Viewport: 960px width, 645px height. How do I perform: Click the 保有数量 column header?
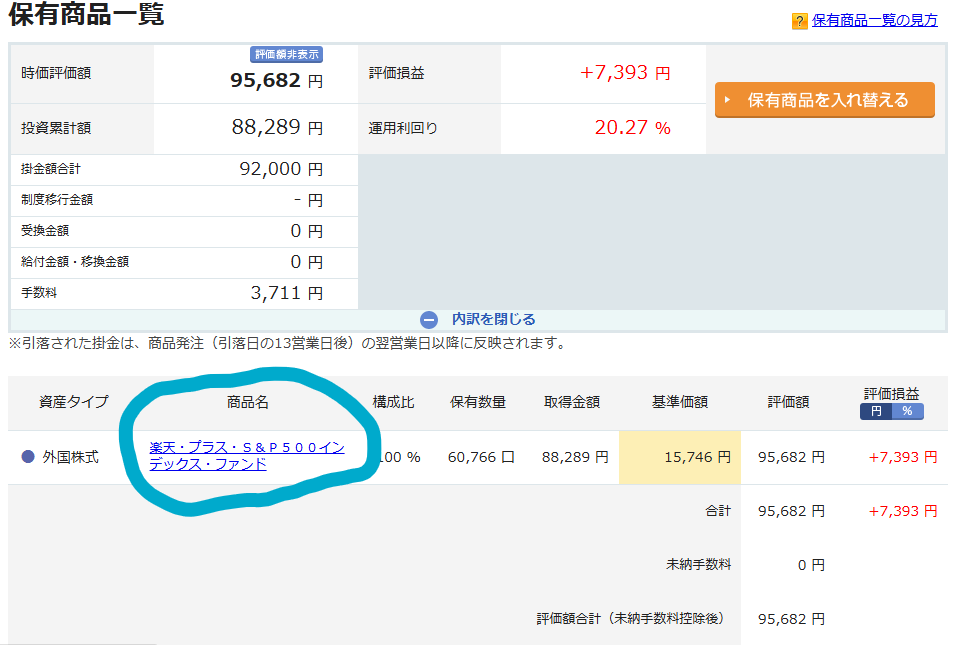point(477,402)
